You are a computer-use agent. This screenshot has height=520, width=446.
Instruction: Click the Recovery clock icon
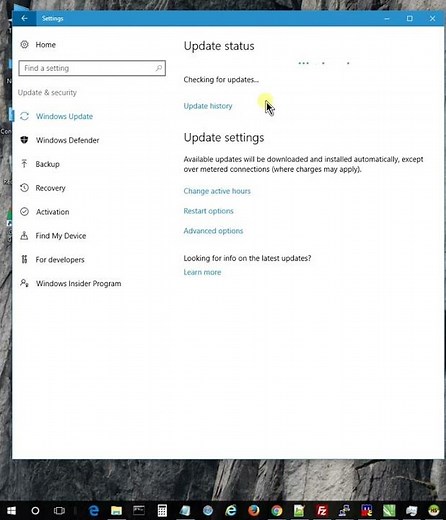click(24, 188)
